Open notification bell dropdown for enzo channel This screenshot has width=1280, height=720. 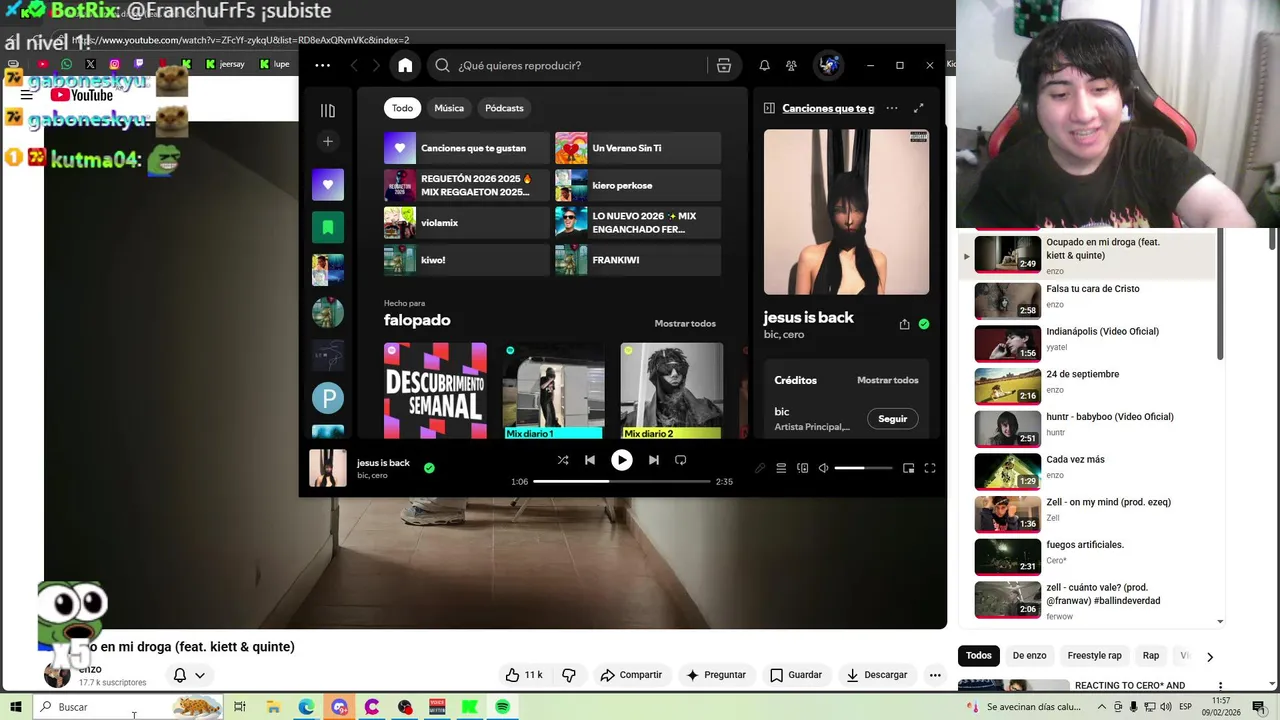click(x=189, y=675)
